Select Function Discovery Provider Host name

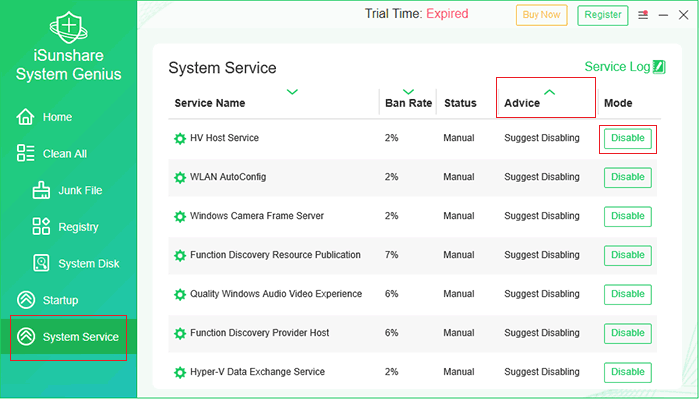(x=259, y=333)
